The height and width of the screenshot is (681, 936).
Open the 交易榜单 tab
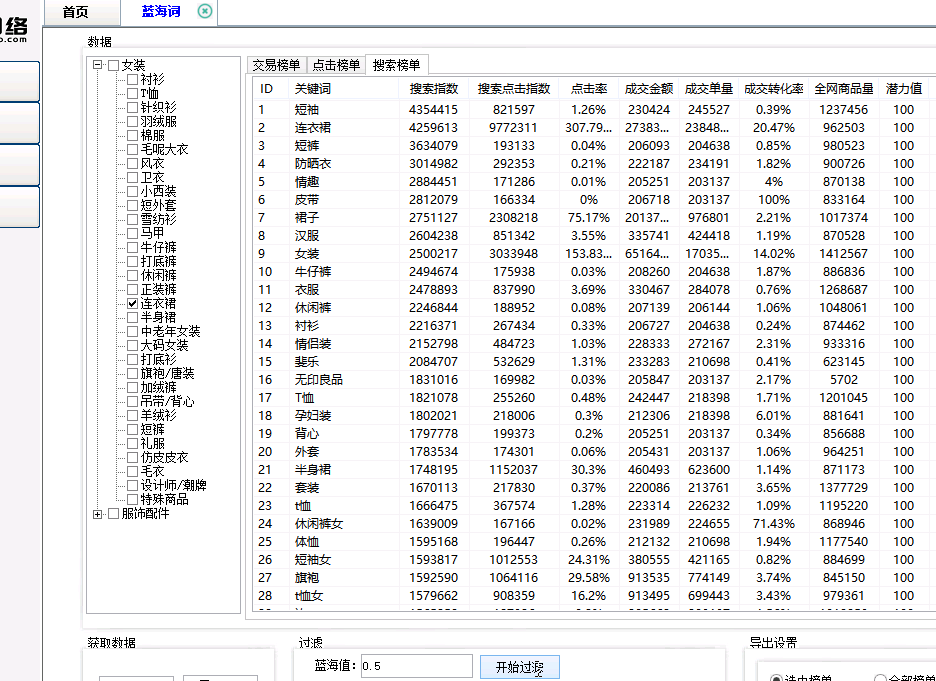click(x=276, y=65)
